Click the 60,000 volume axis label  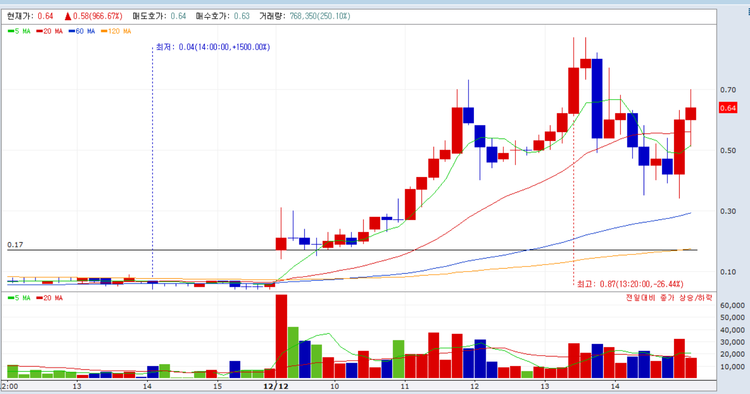pyautogui.click(x=732, y=305)
